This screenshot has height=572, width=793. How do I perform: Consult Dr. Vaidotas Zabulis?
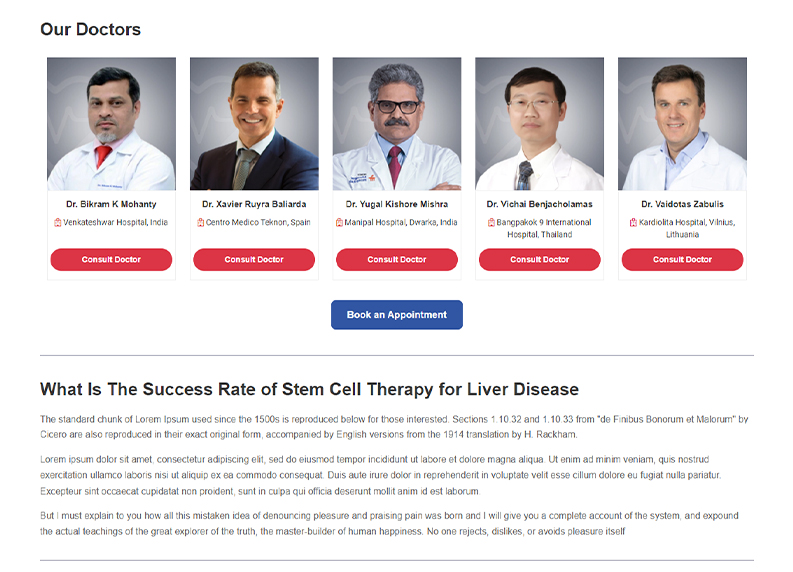[682, 260]
